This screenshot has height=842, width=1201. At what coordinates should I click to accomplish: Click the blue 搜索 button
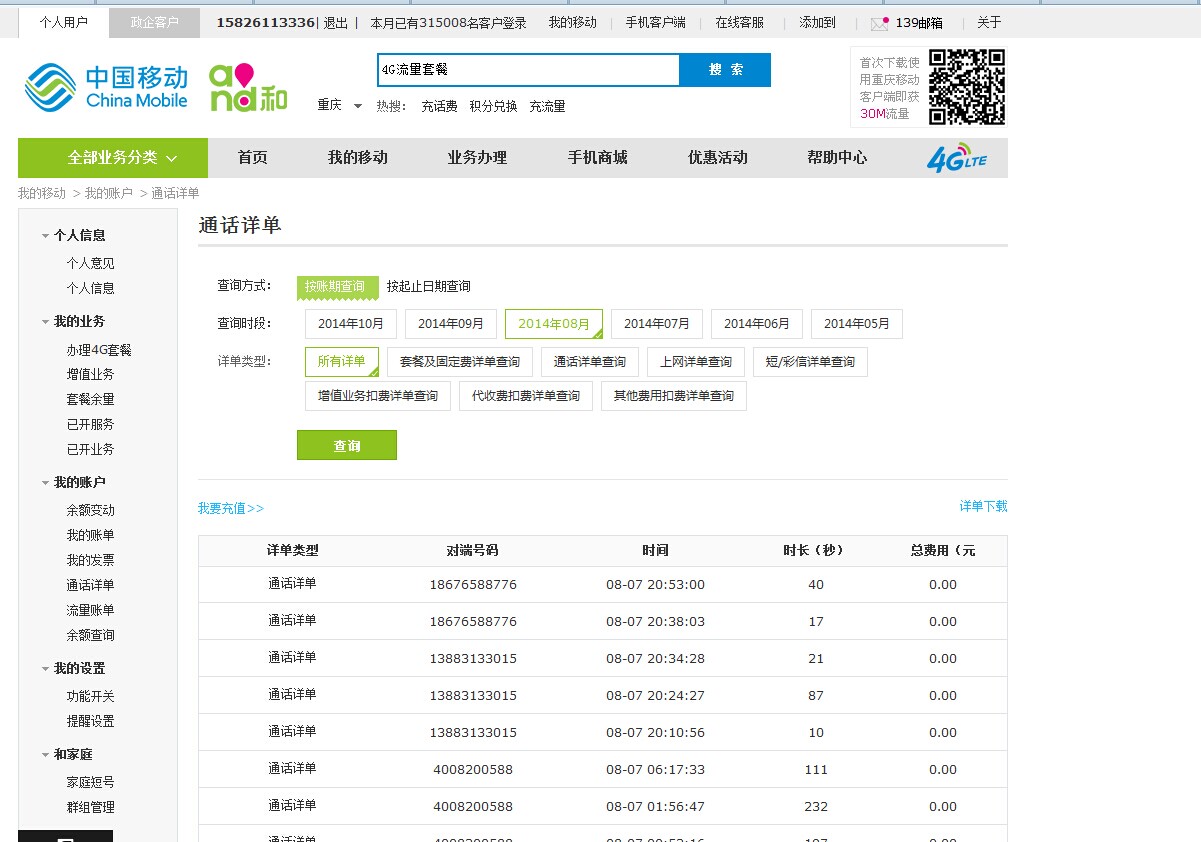725,70
